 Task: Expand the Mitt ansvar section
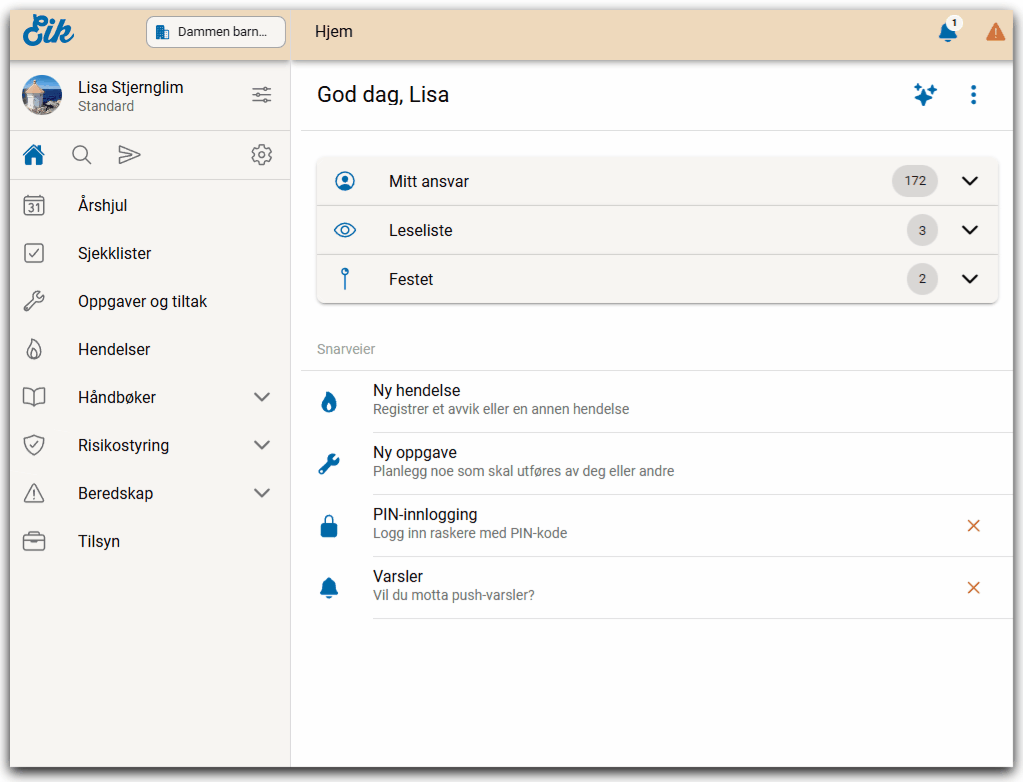(x=969, y=181)
